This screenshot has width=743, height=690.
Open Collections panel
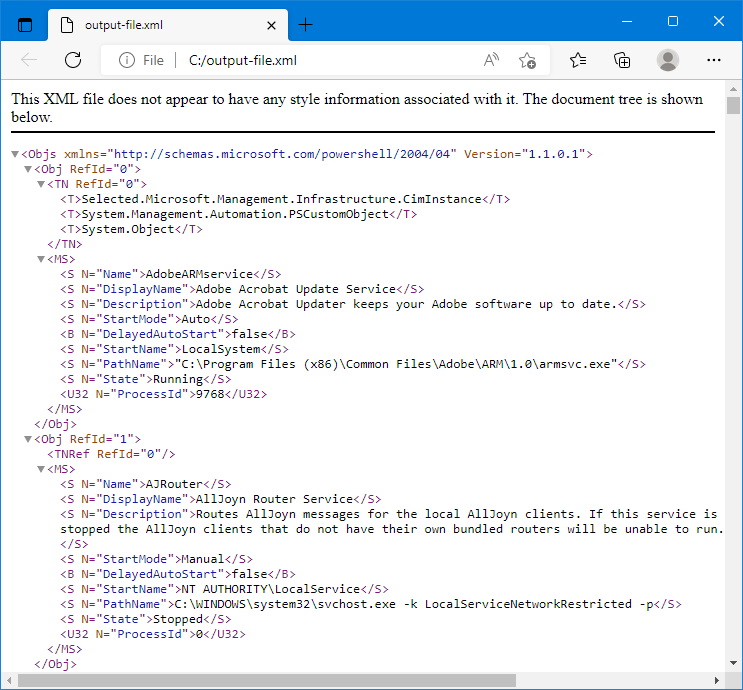pos(622,60)
